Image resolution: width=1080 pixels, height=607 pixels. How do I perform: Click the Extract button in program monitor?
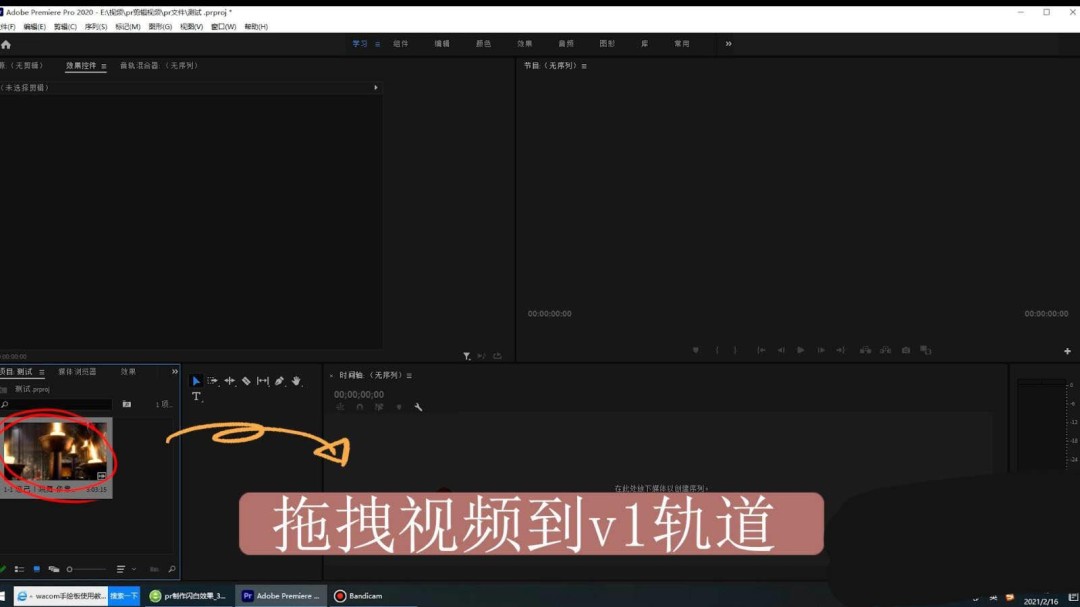[x=886, y=351]
